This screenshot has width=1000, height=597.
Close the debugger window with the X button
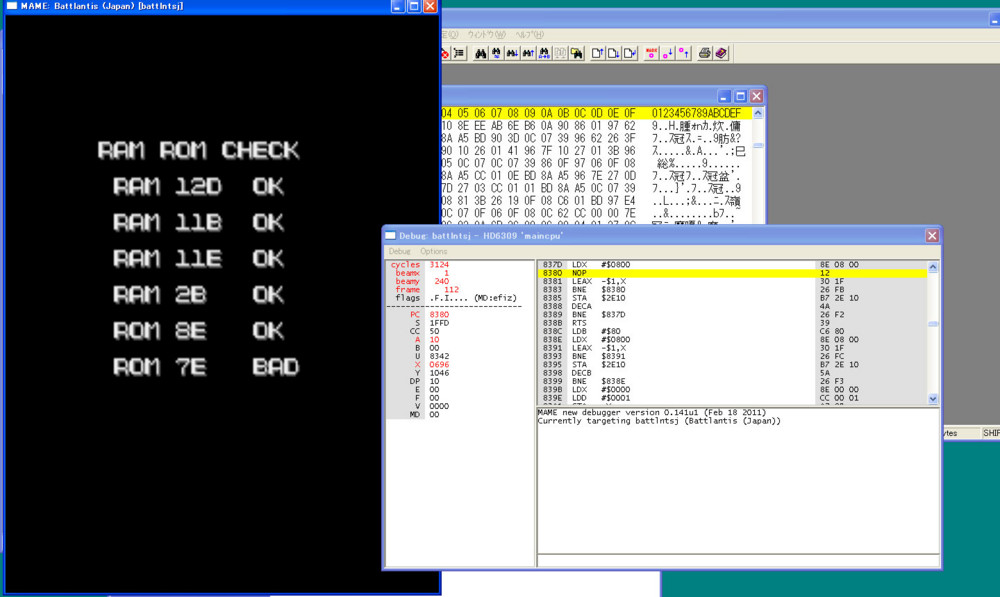pos(932,236)
